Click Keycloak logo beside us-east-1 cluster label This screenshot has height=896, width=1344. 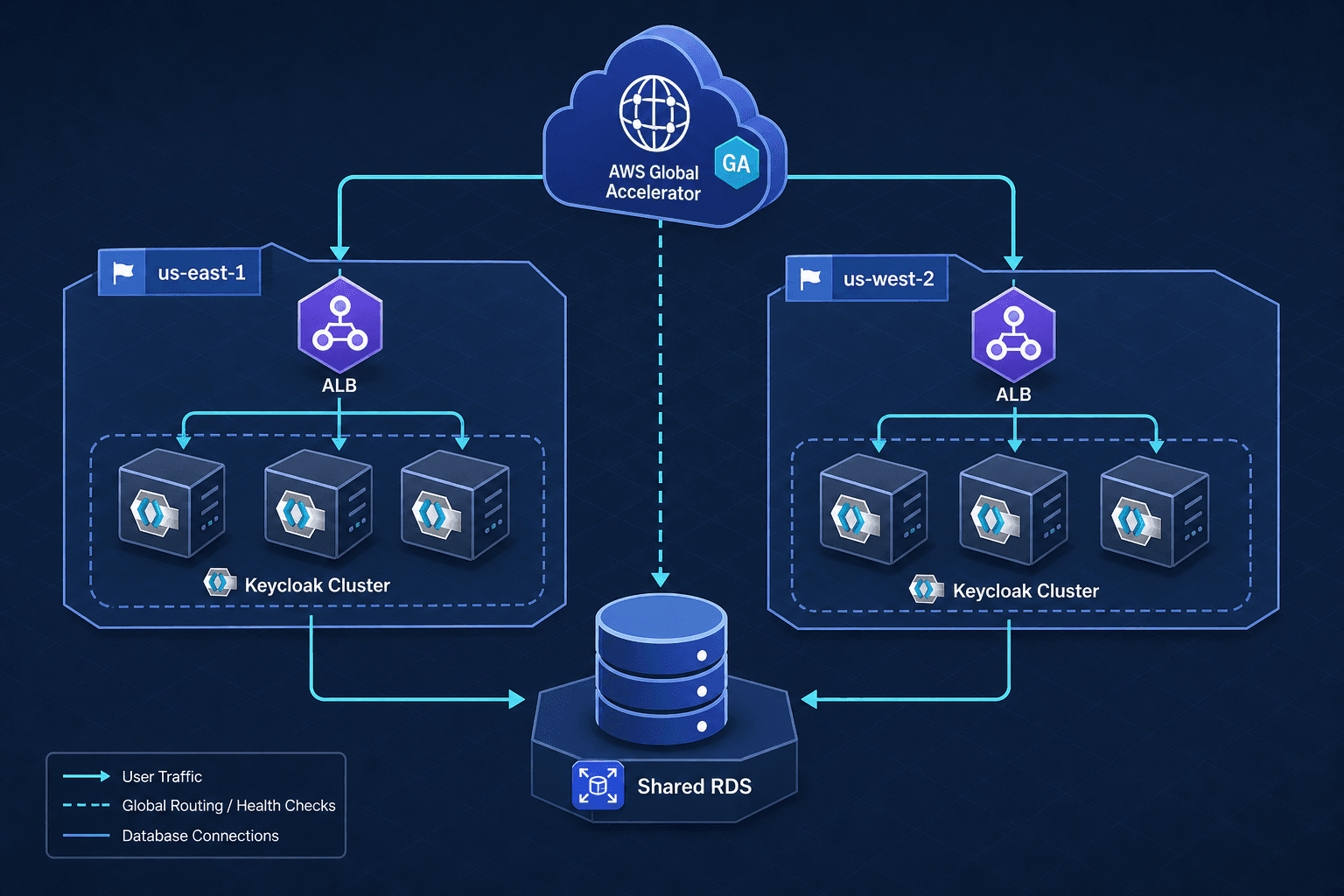[220, 583]
